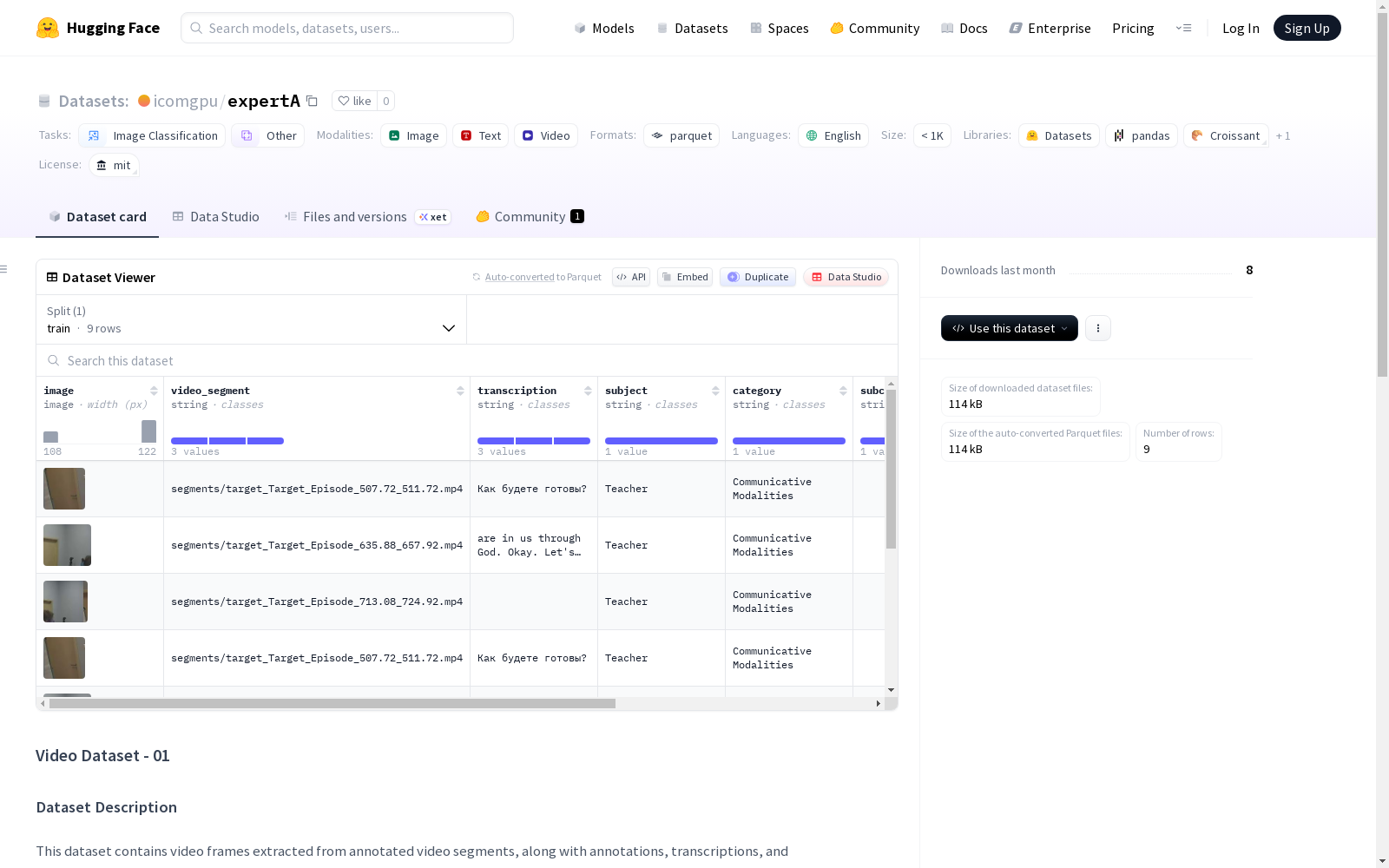Focus the search models and datasets field

tap(347, 28)
